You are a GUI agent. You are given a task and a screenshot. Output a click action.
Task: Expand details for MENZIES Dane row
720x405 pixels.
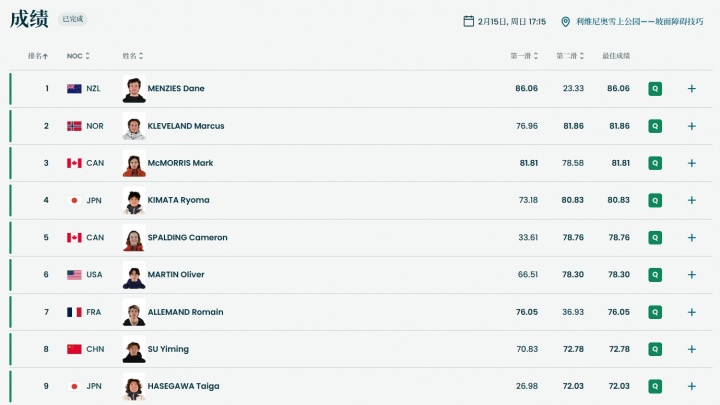coord(691,89)
